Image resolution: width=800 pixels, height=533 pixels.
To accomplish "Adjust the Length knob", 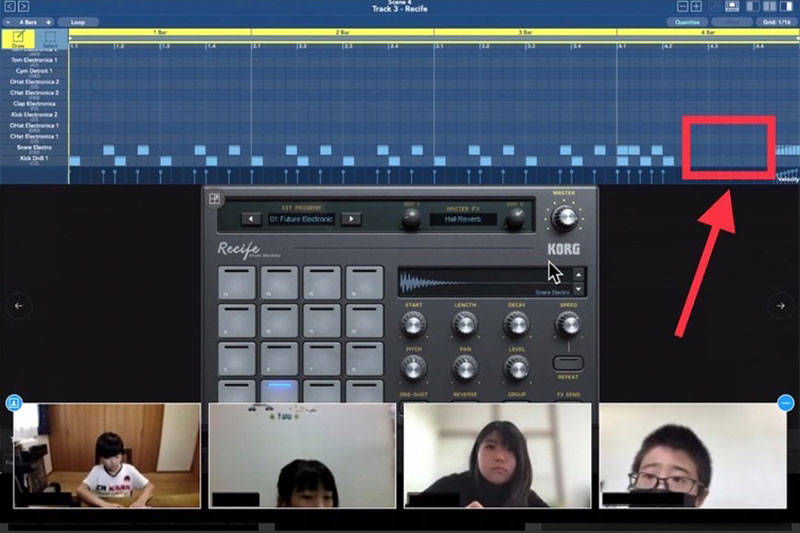I will (x=465, y=324).
